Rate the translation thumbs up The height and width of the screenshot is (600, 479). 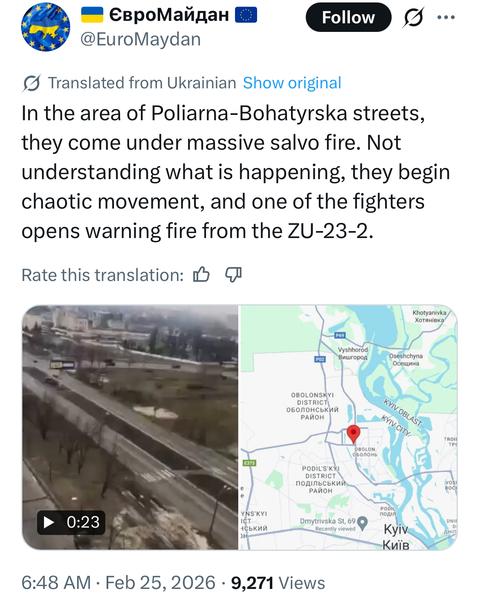pyautogui.click(x=201, y=275)
